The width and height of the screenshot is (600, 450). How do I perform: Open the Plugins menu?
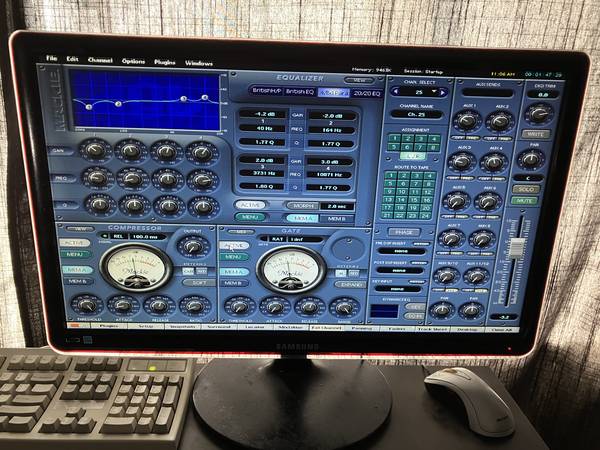pyautogui.click(x=165, y=61)
